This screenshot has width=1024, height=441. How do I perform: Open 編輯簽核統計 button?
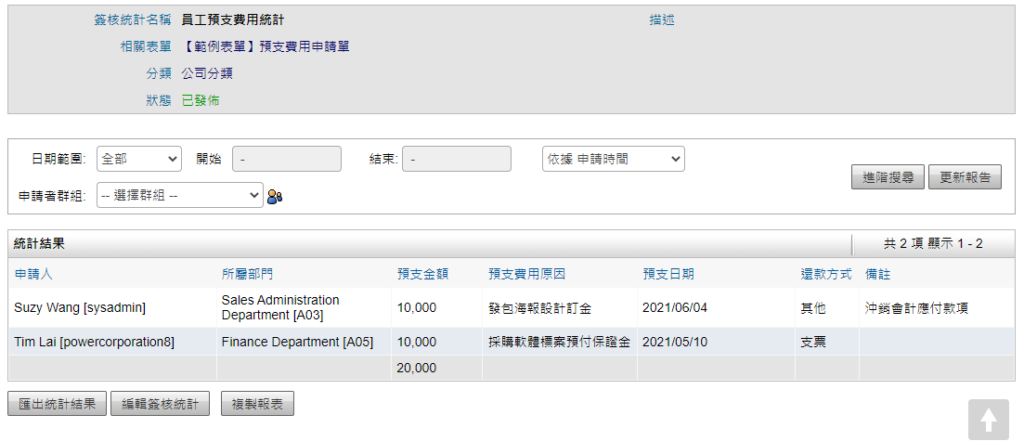click(x=160, y=405)
